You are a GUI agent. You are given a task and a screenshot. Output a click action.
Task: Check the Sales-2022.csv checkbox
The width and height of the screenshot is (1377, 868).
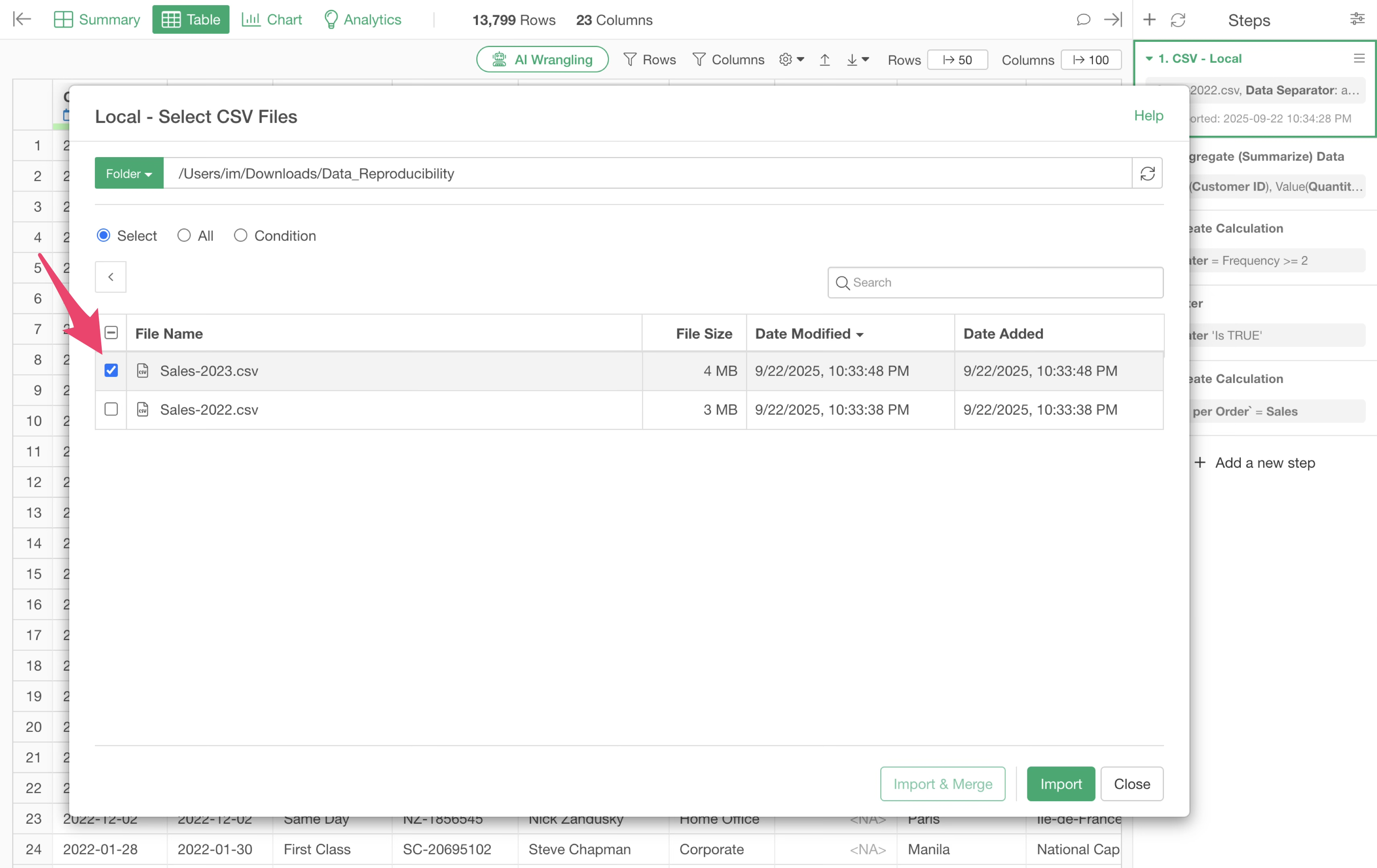click(x=111, y=409)
